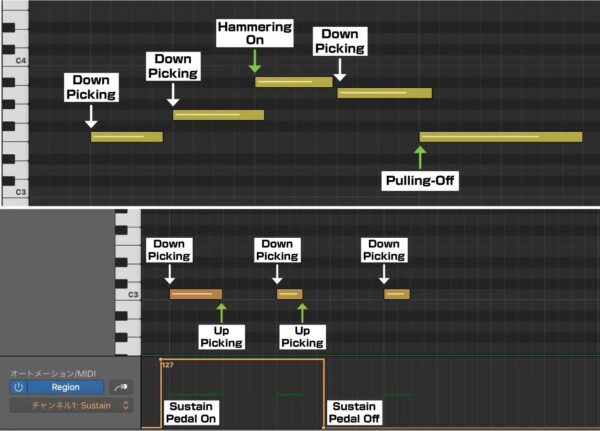
Task: Click the blue Region button
Action: coord(65,387)
